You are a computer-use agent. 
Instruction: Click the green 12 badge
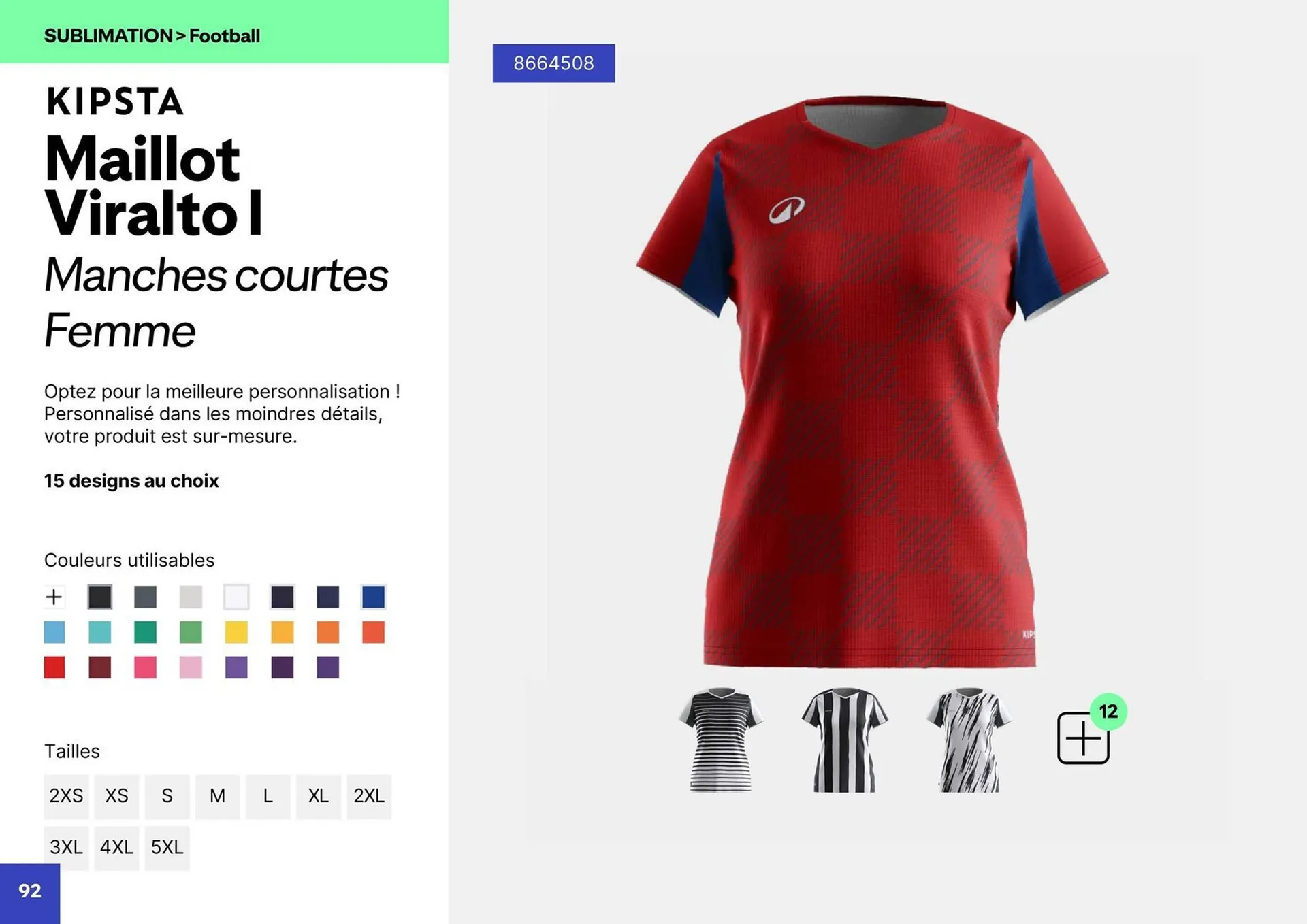click(x=1108, y=712)
